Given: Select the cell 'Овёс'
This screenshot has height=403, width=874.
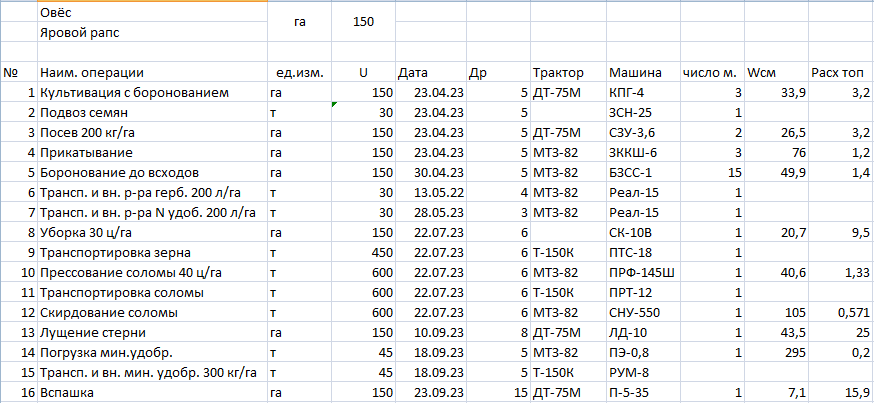Looking at the screenshot, I should (x=153, y=12).
